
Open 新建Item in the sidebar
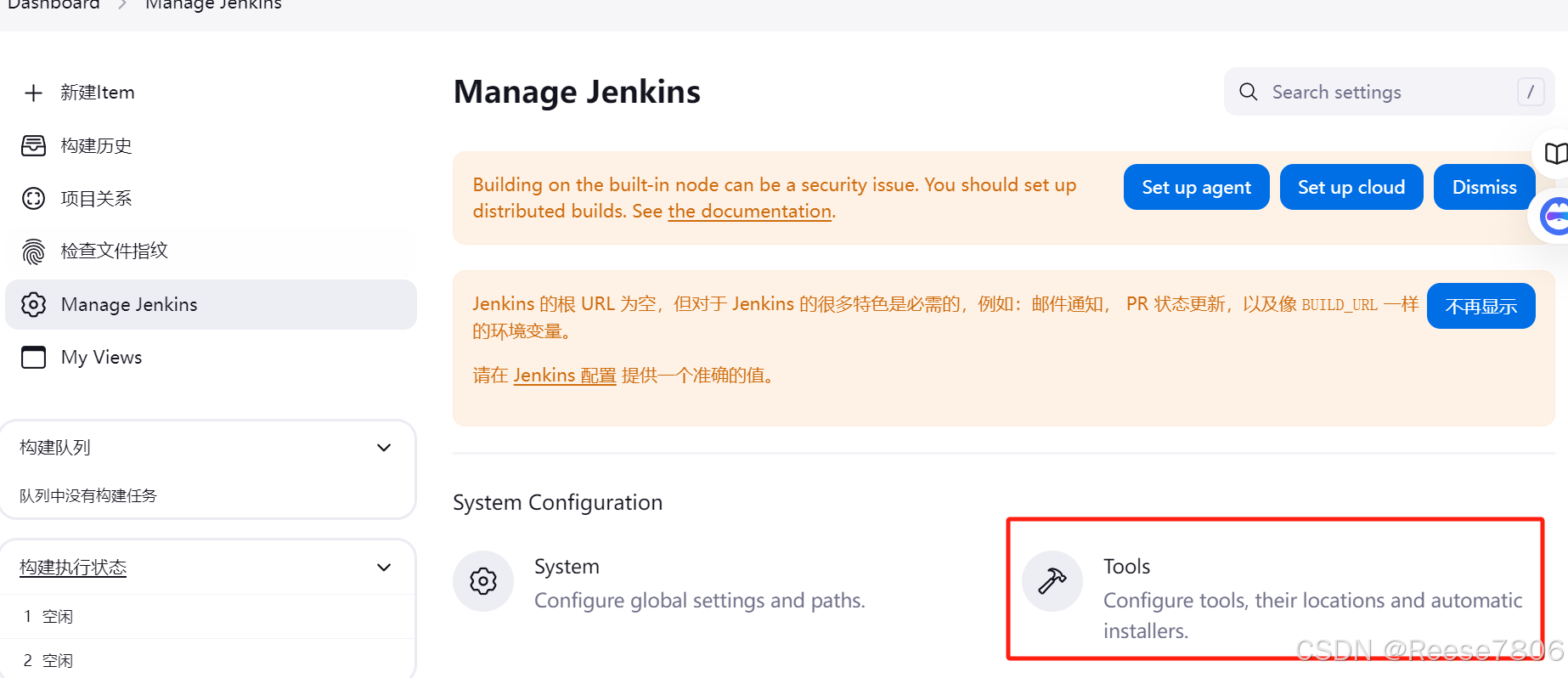click(x=211, y=93)
